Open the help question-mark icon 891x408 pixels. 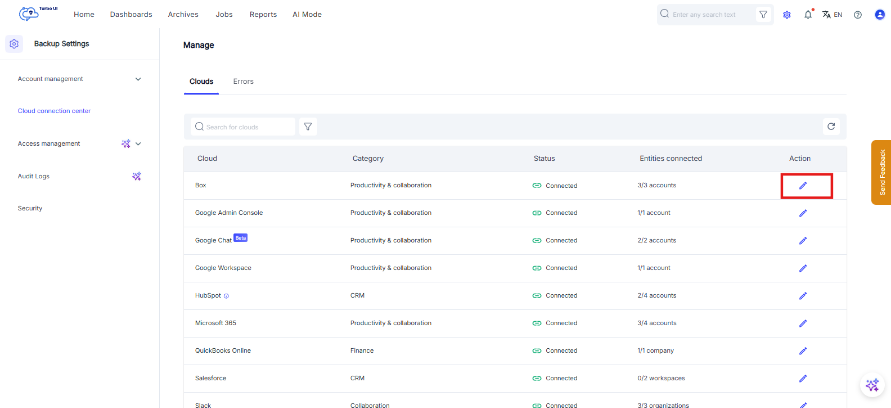point(858,15)
